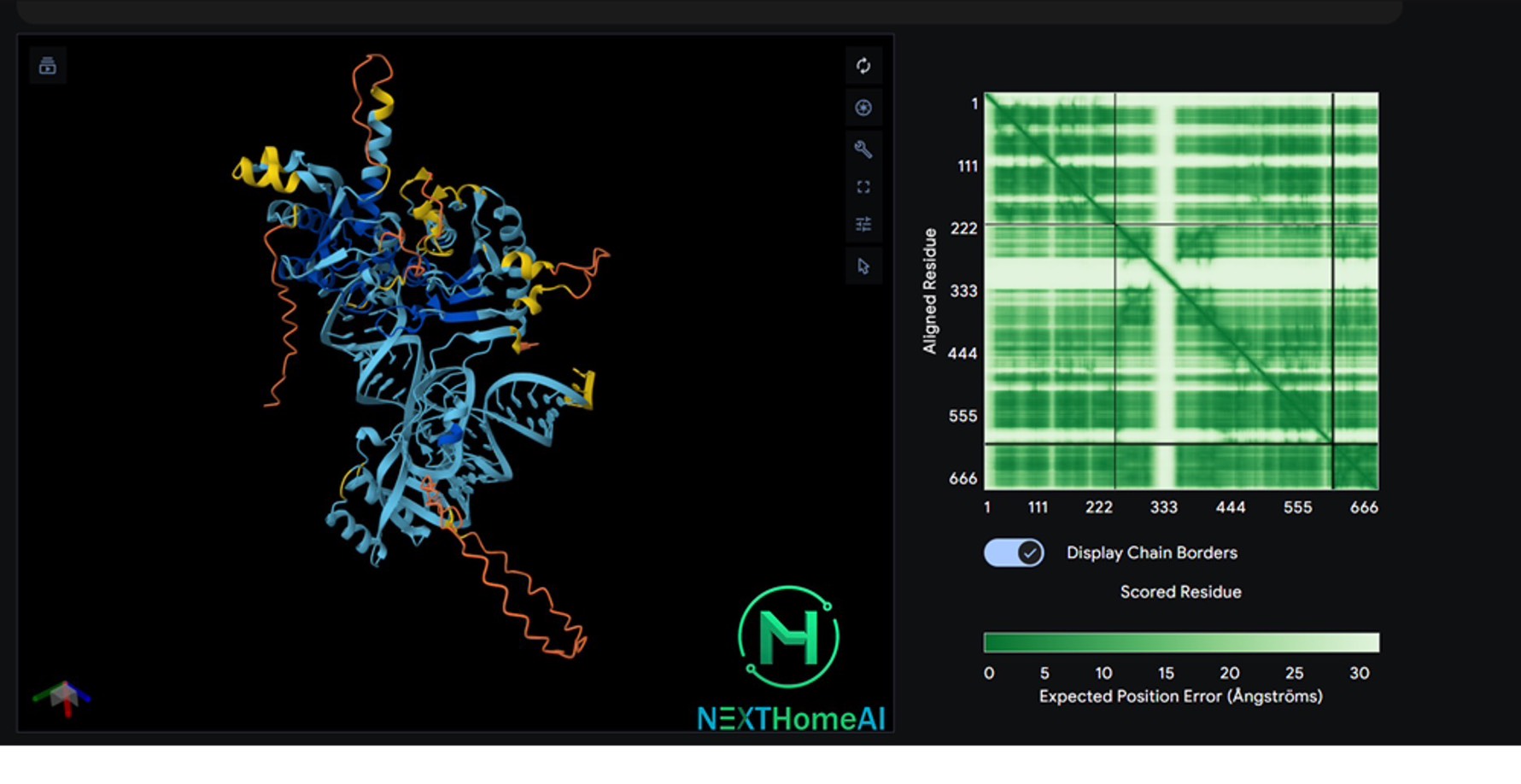This screenshot has width=1521, height=784.
Task: Reset the 3D camera view
Action: [863, 66]
